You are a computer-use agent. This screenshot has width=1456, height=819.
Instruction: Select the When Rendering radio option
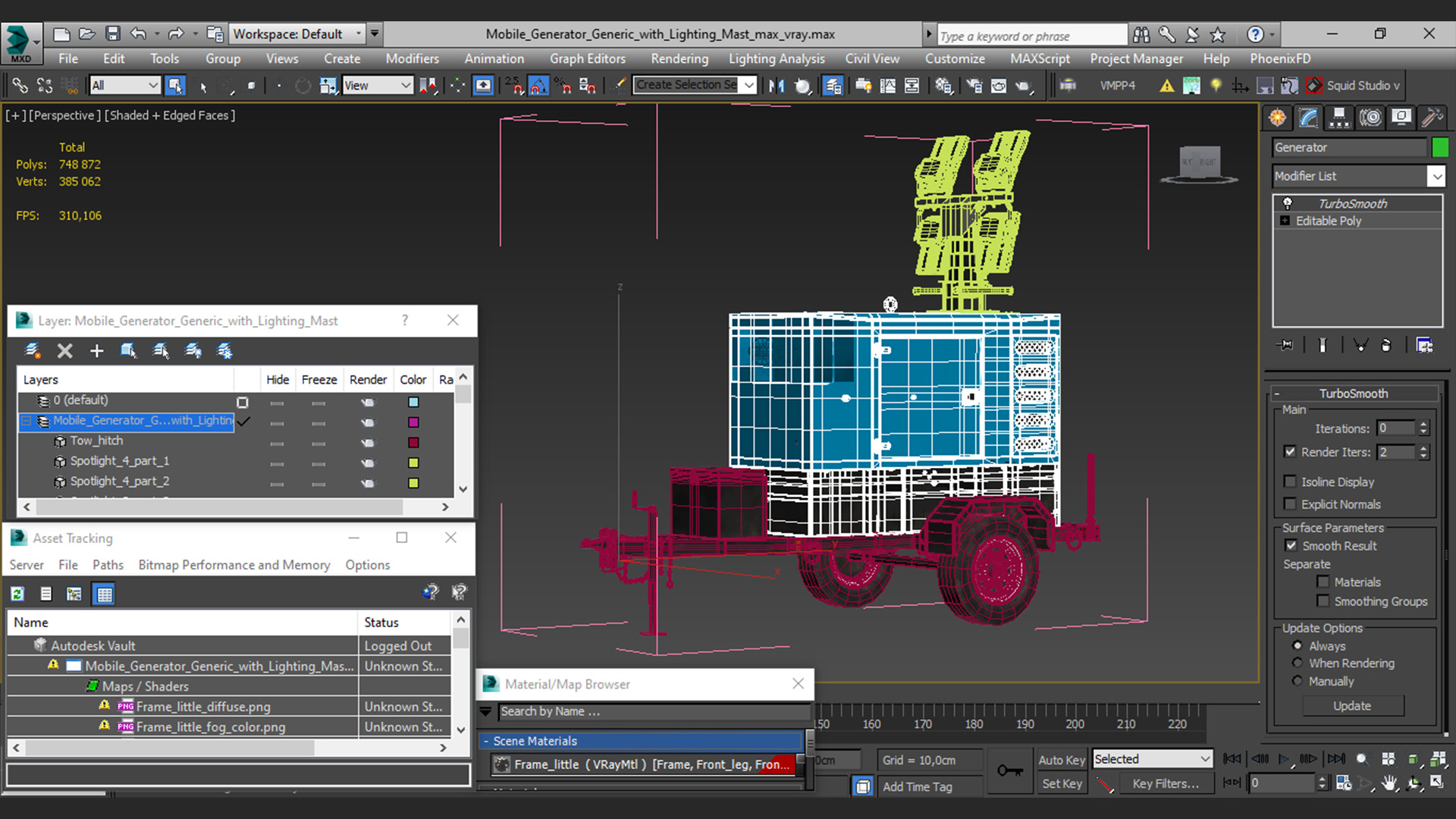click(x=1298, y=664)
